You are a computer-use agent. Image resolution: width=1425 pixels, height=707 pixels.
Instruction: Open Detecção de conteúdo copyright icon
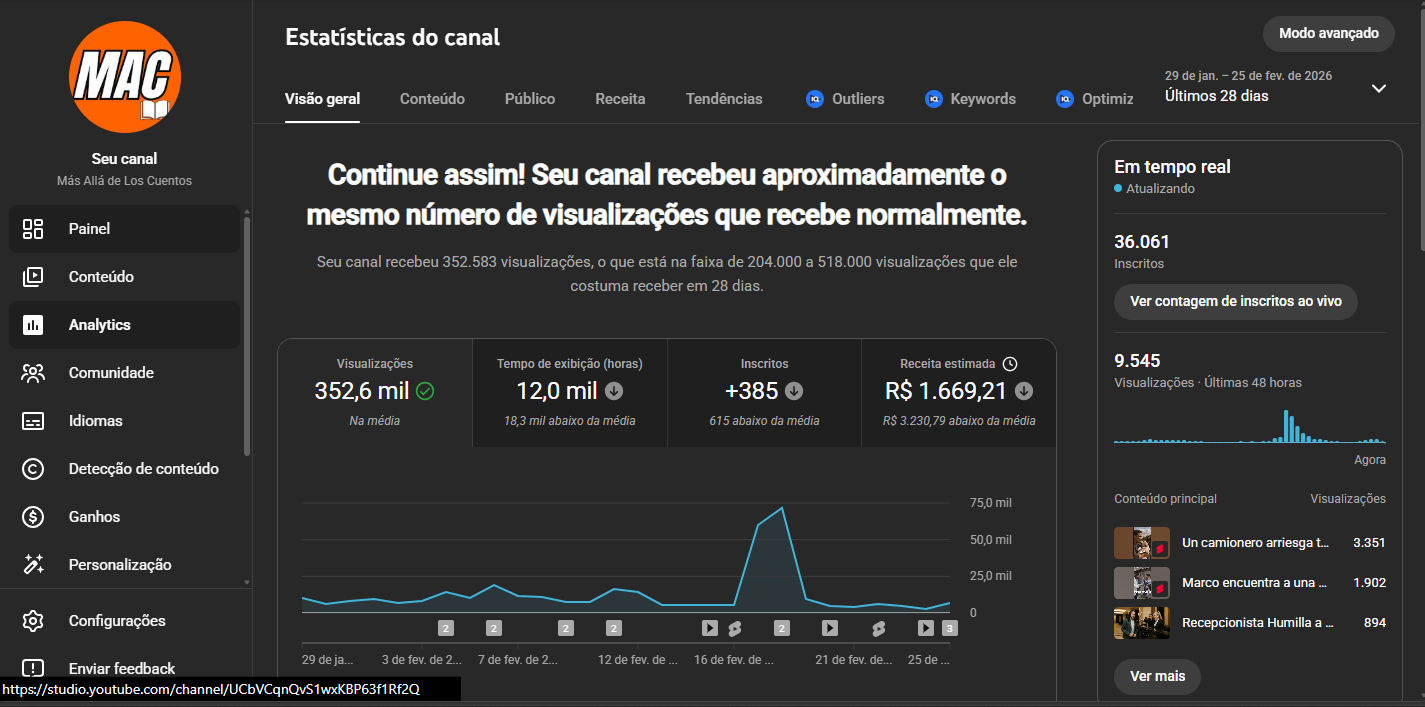tap(33, 469)
